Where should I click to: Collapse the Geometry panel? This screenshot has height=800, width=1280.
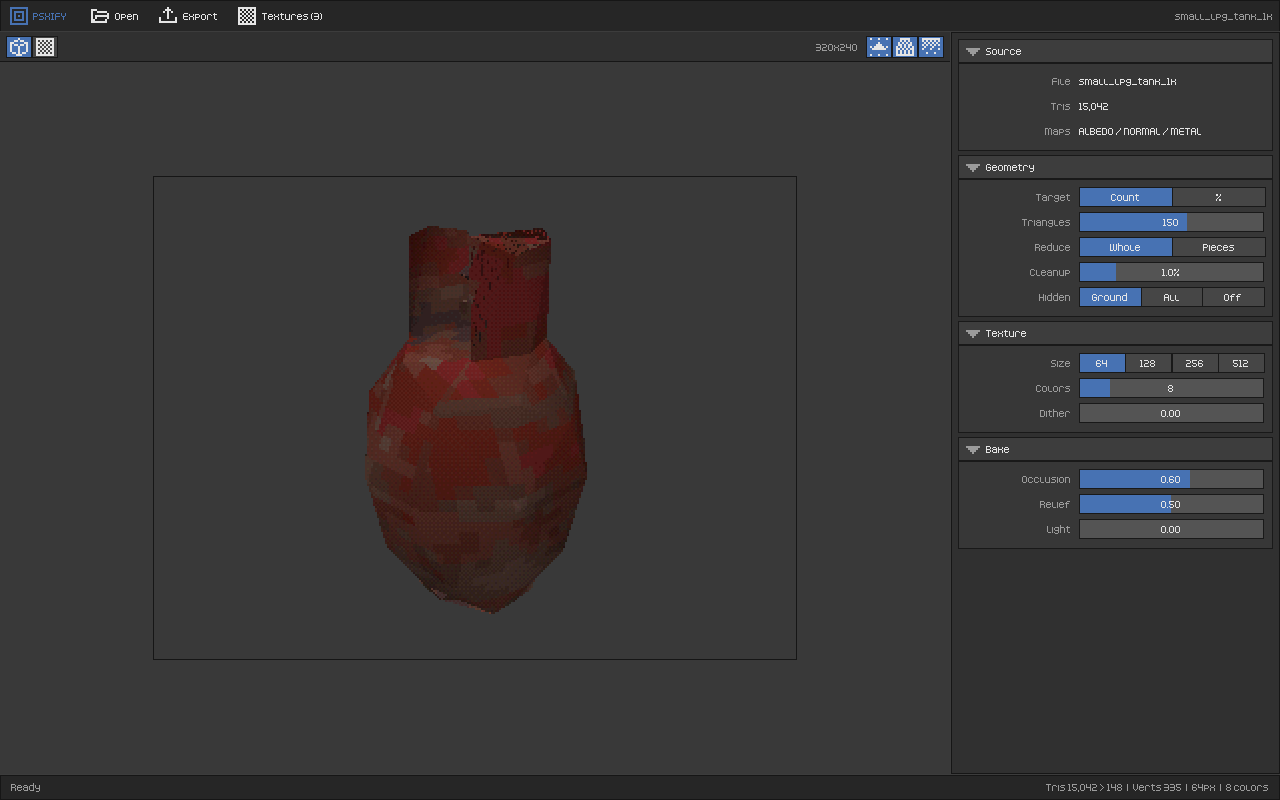(x=972, y=168)
